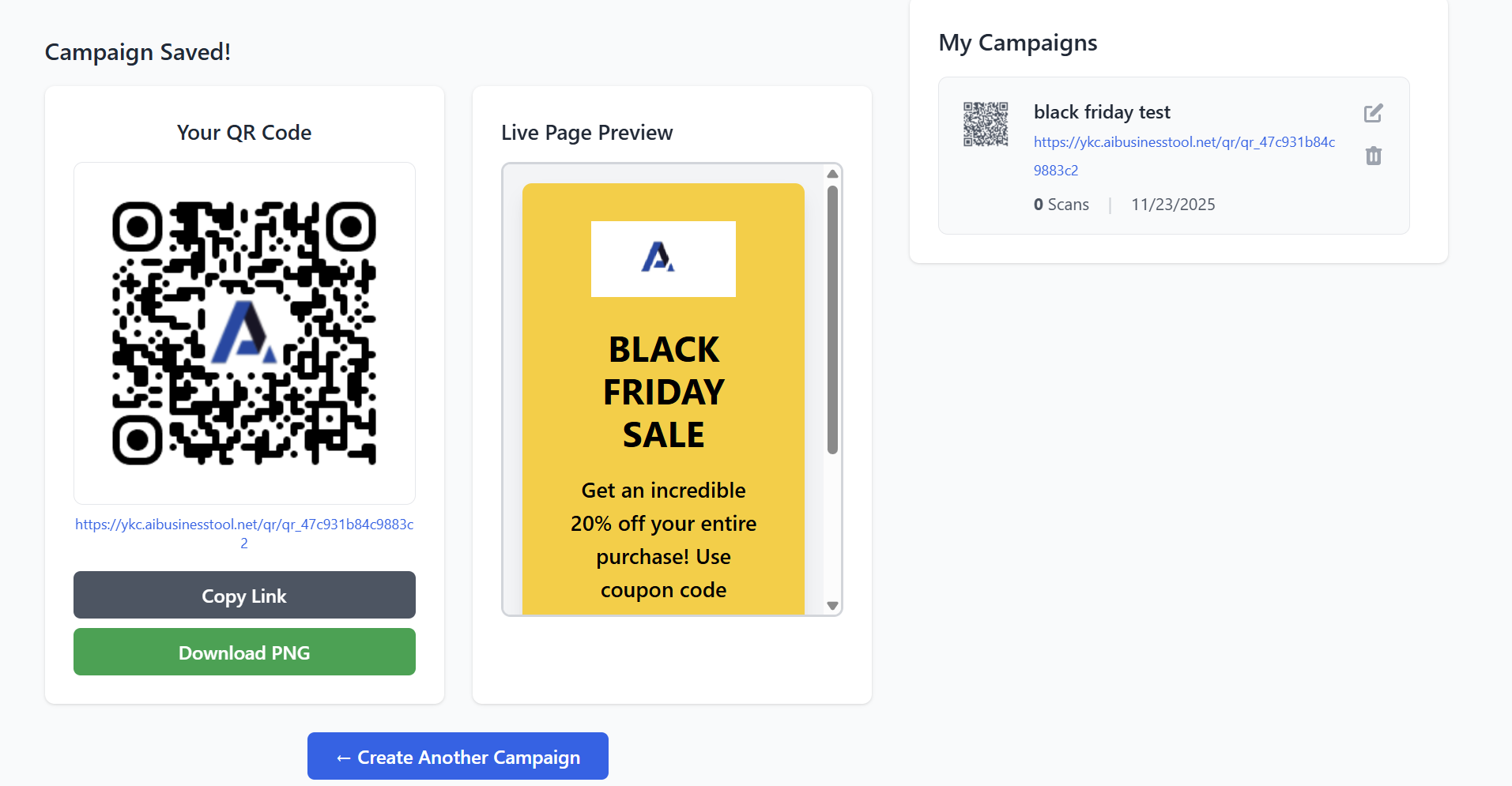Create another campaign

coord(458,756)
